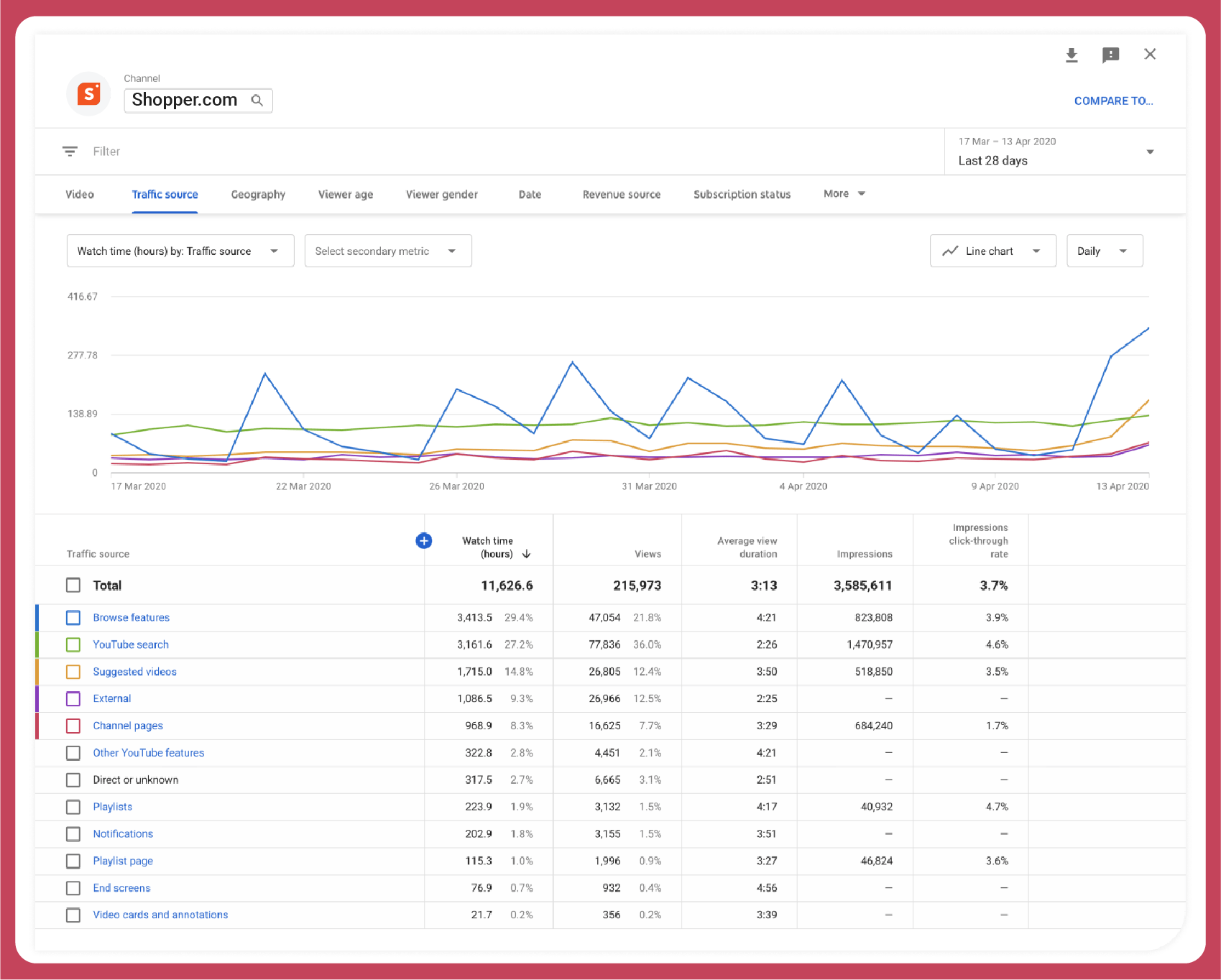Check the Playlist page checkbox
1221x980 pixels.
click(x=73, y=861)
